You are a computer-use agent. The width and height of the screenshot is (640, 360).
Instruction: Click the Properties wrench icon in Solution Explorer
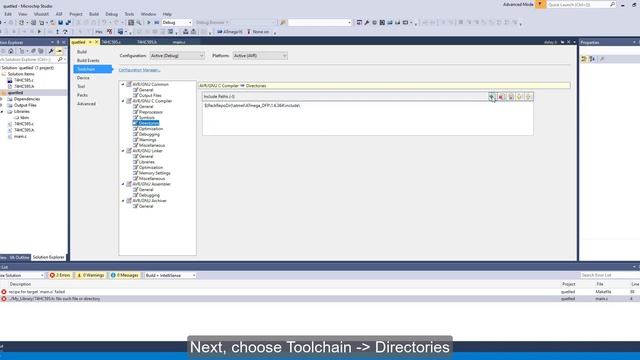(x=51, y=51)
